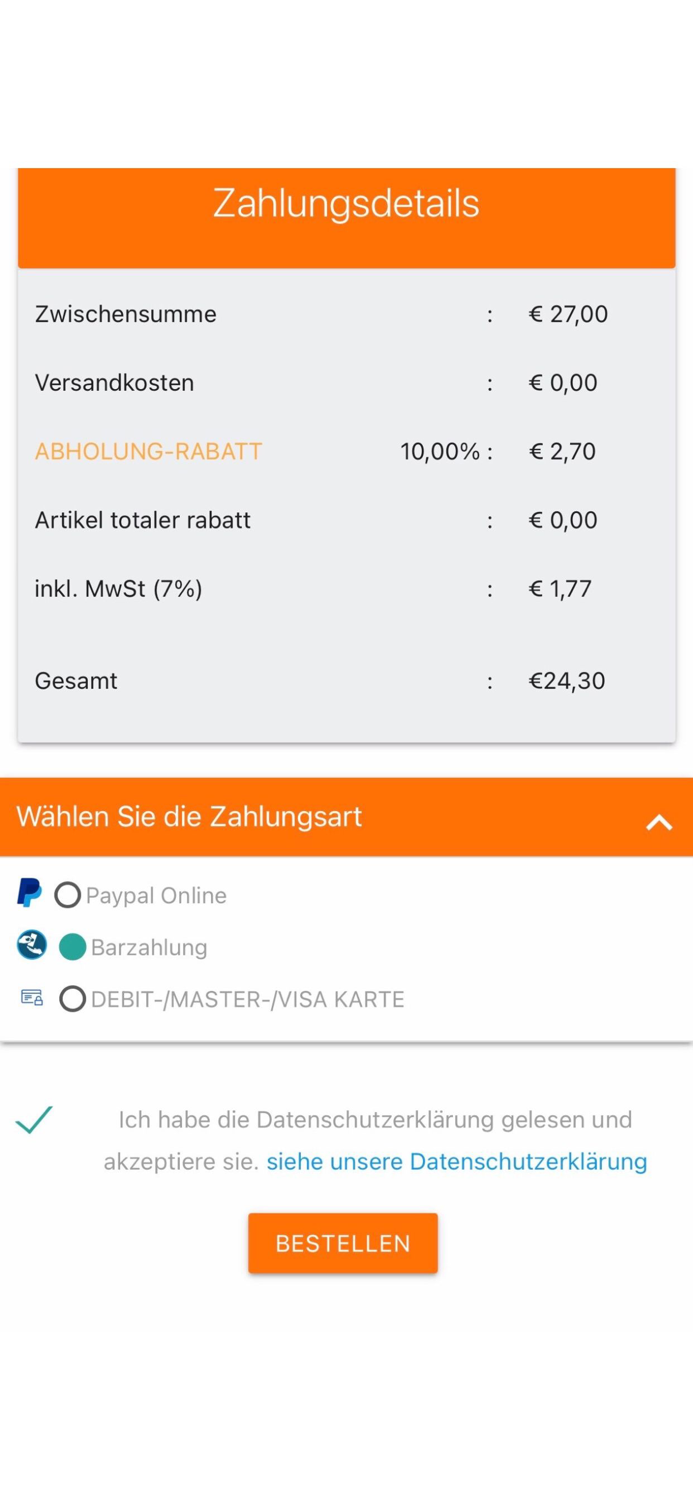693x1500 pixels.
Task: Select the Barzahlung radio button
Action: 72,947
